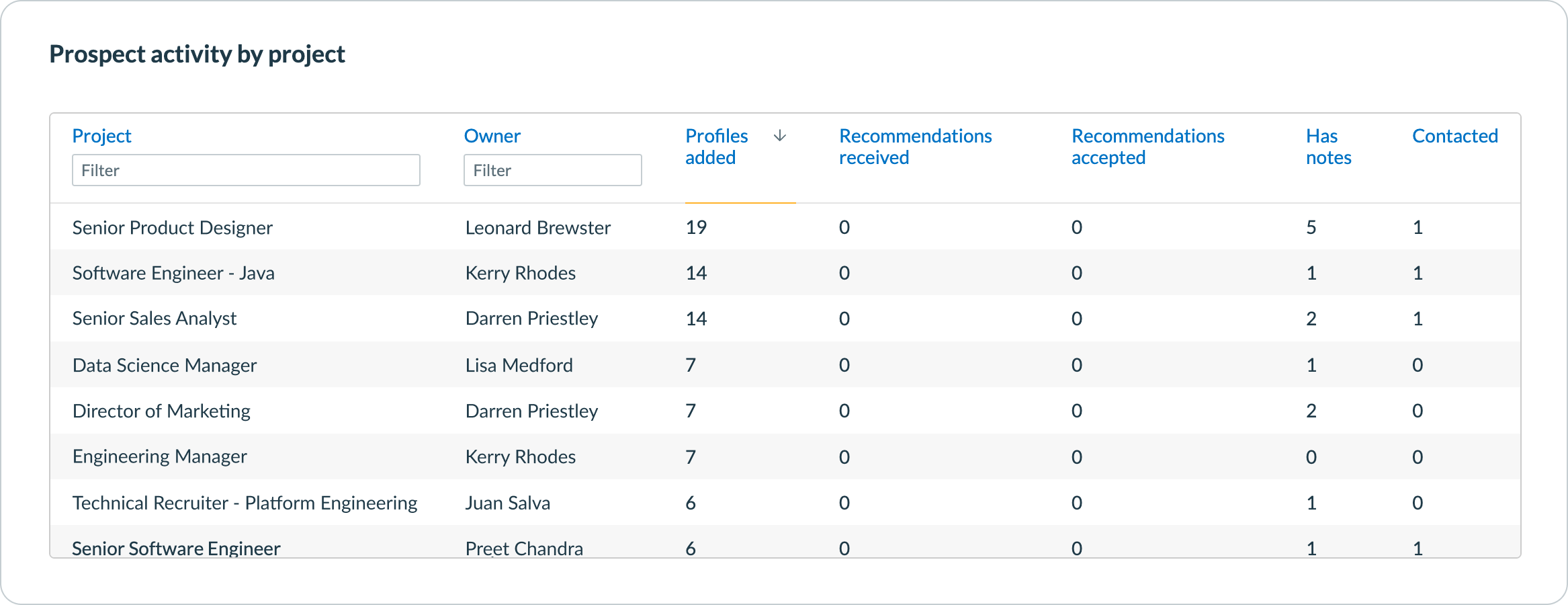The height and width of the screenshot is (605, 1568).
Task: Sort table by Project column
Action: click(101, 136)
